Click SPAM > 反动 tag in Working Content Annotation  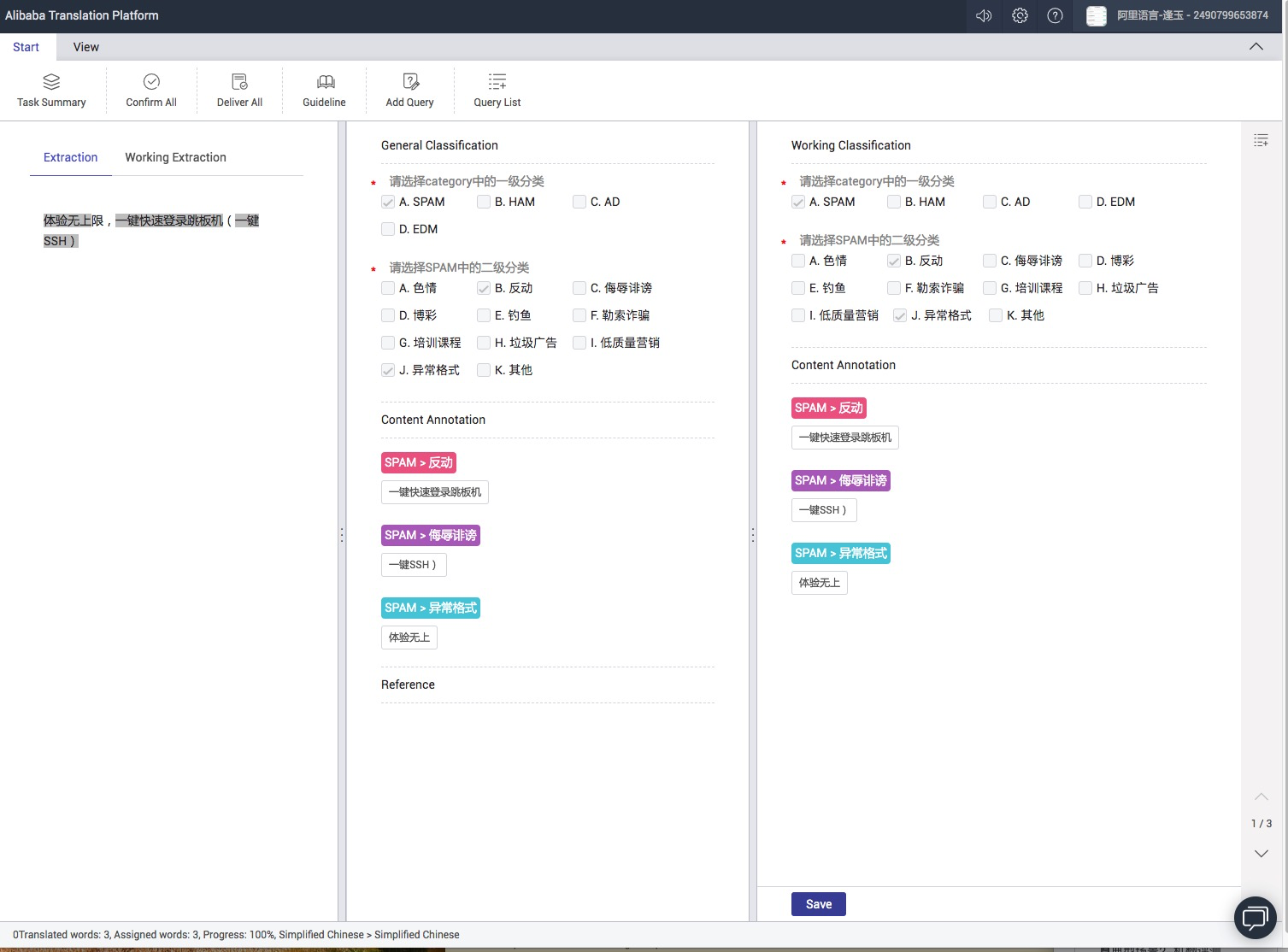pos(829,408)
